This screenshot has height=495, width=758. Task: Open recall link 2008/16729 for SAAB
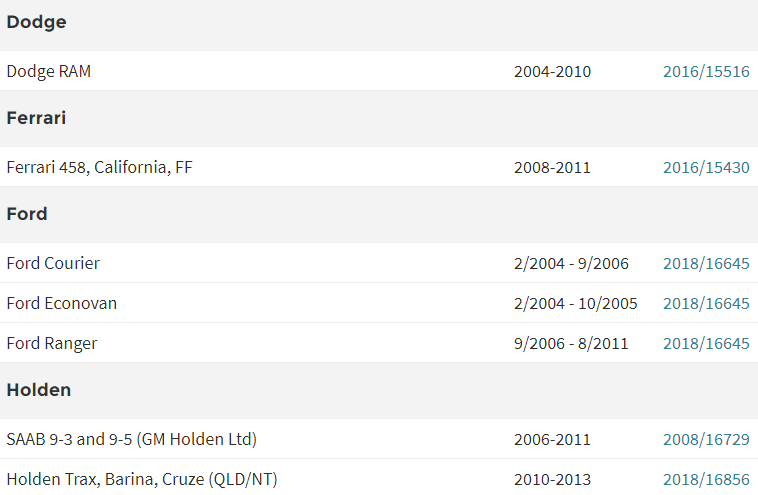point(706,439)
